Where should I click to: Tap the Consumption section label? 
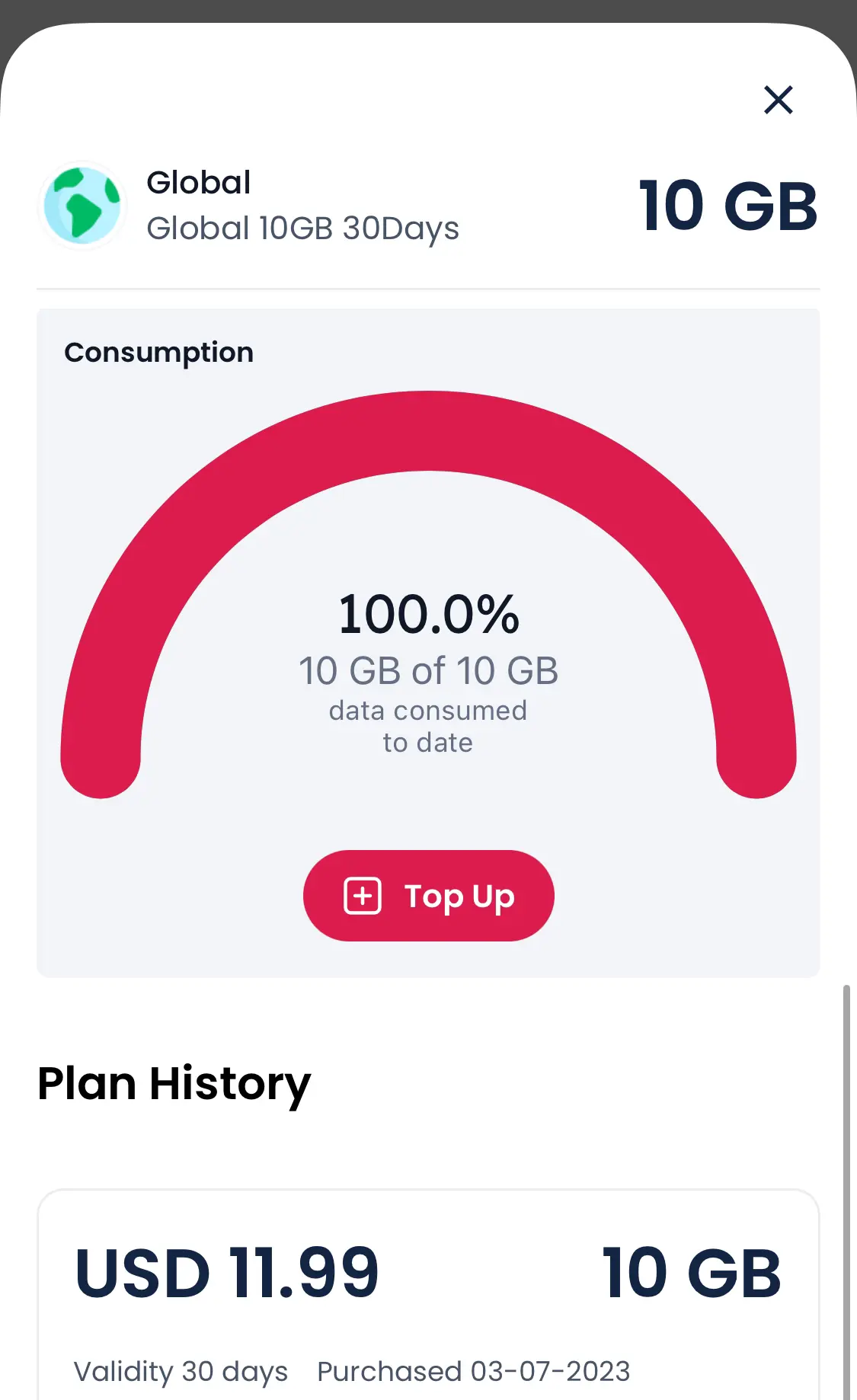click(159, 353)
